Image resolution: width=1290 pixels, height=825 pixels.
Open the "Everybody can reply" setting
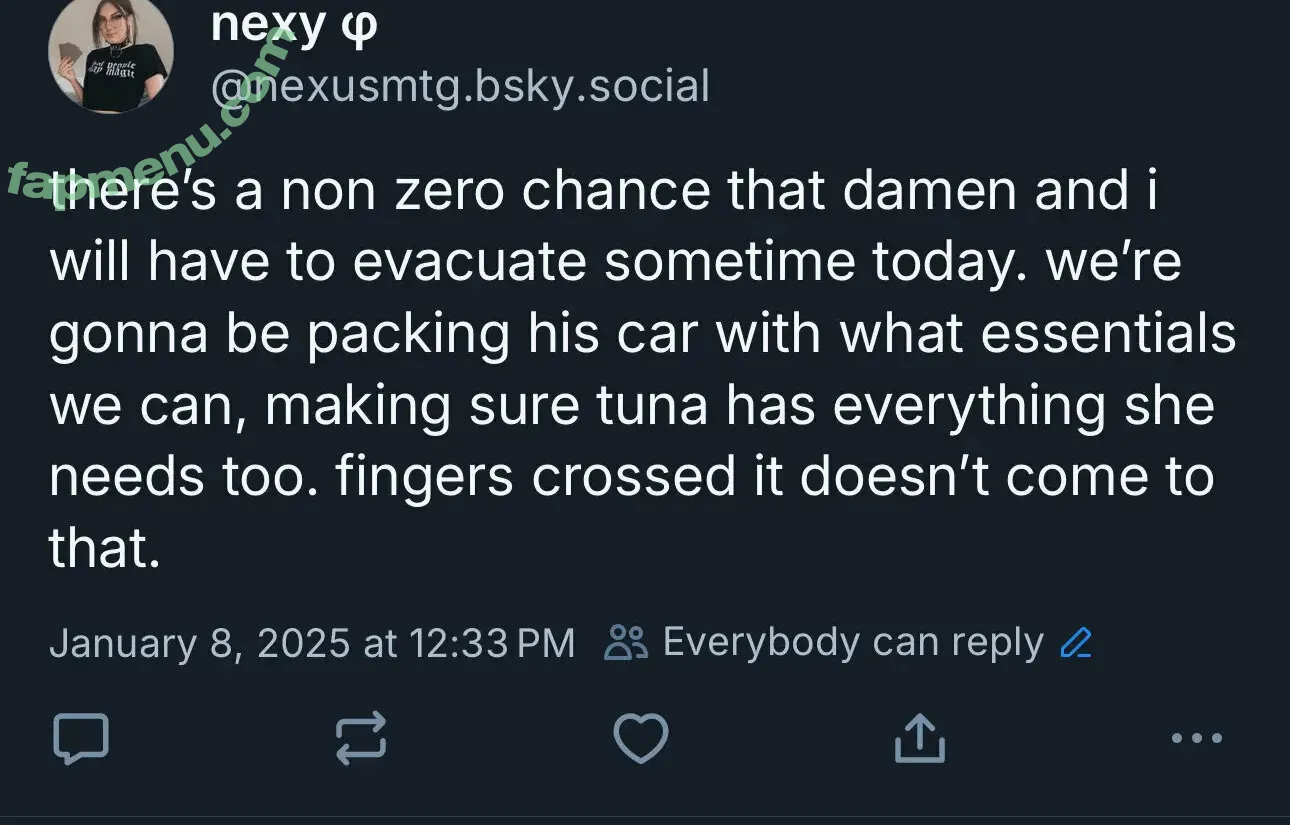(852, 643)
